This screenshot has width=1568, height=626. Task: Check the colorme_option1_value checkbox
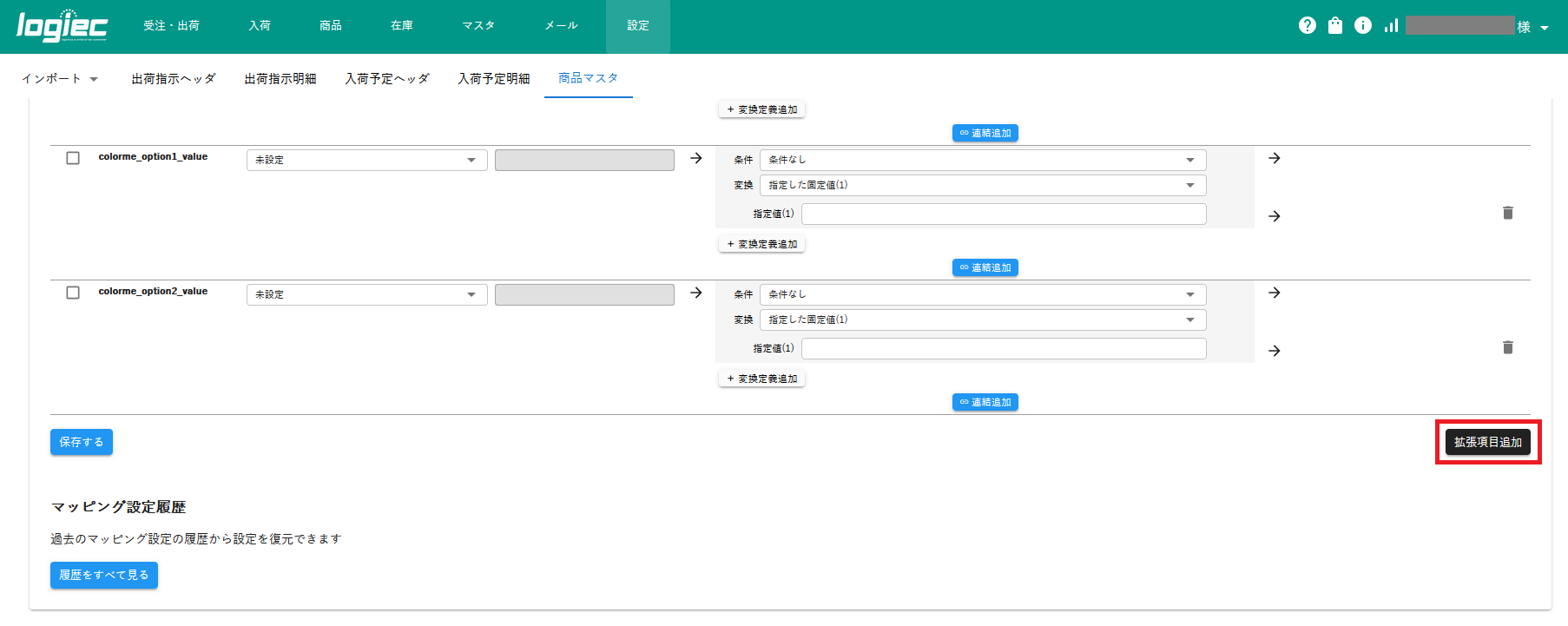click(73, 158)
